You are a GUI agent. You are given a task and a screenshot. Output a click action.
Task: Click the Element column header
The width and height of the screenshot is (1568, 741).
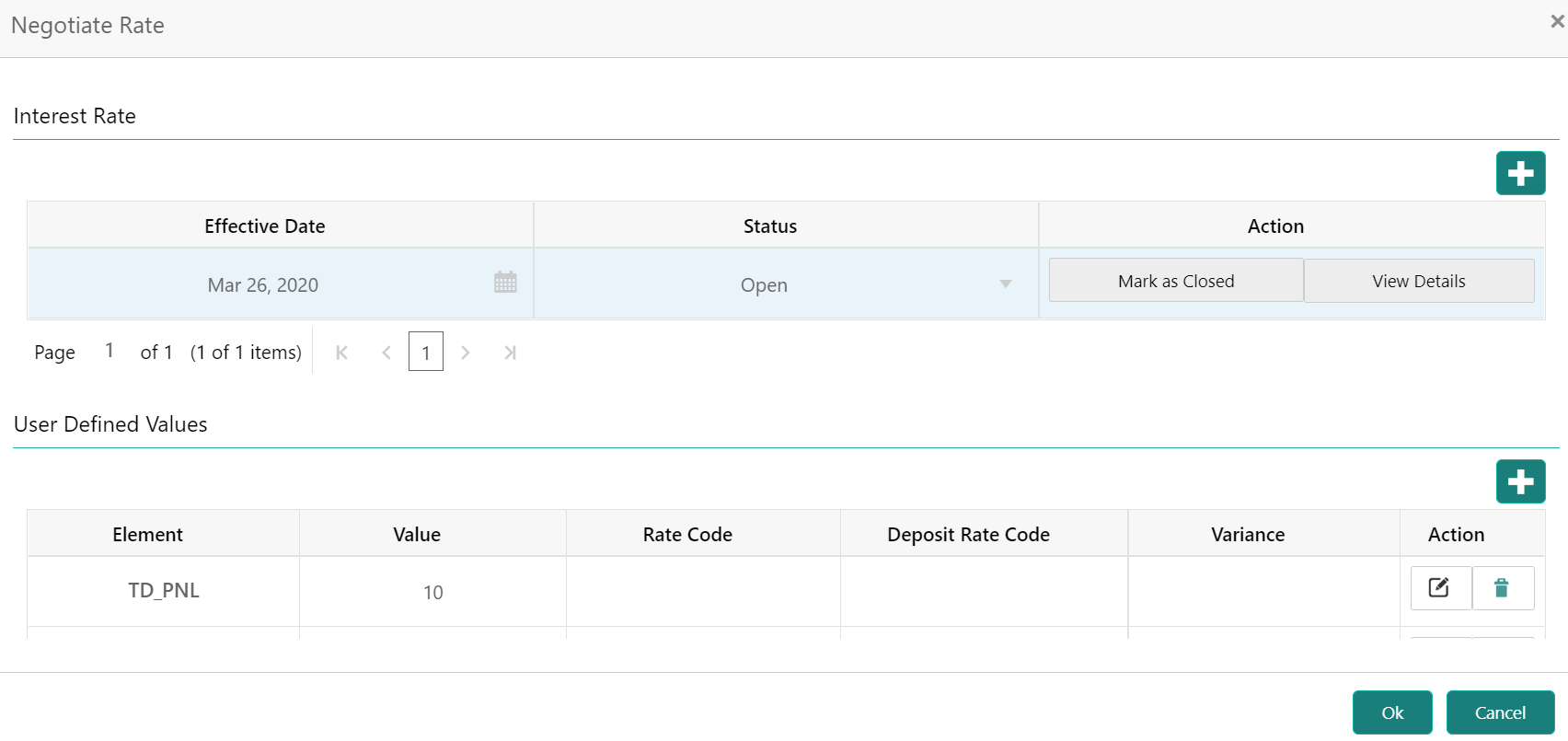point(148,535)
